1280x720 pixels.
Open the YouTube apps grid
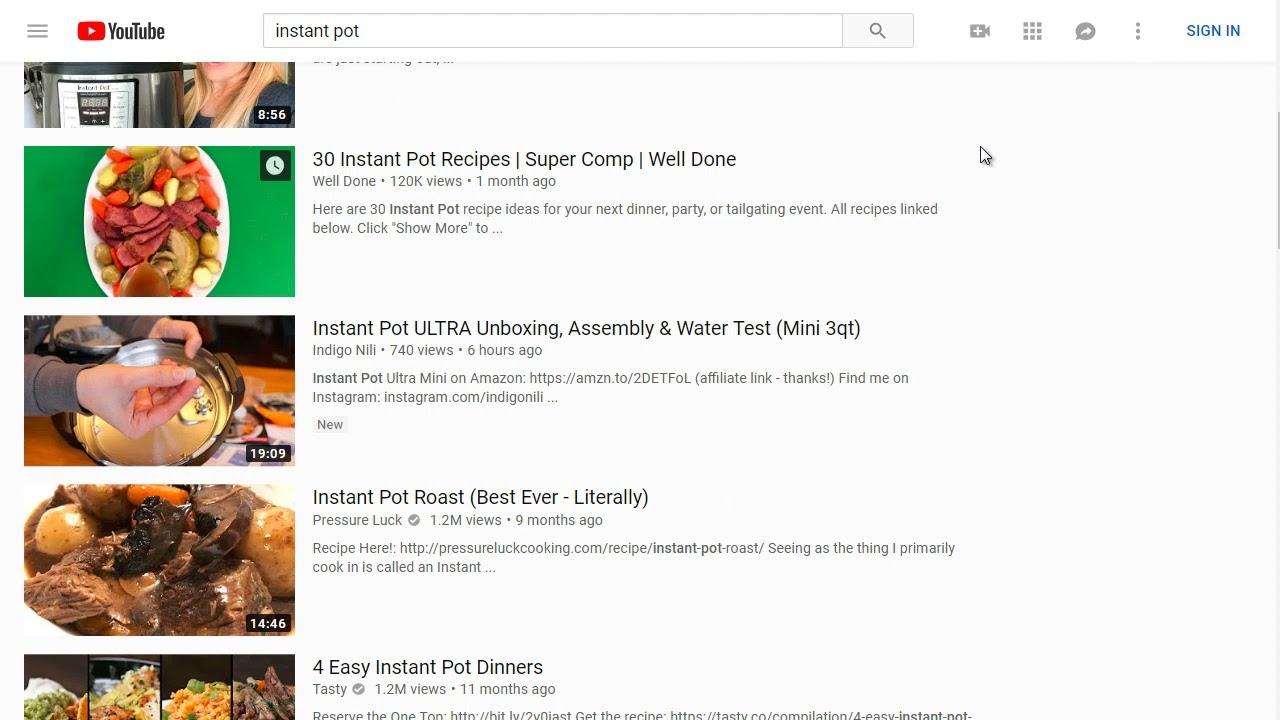[x=1033, y=31]
